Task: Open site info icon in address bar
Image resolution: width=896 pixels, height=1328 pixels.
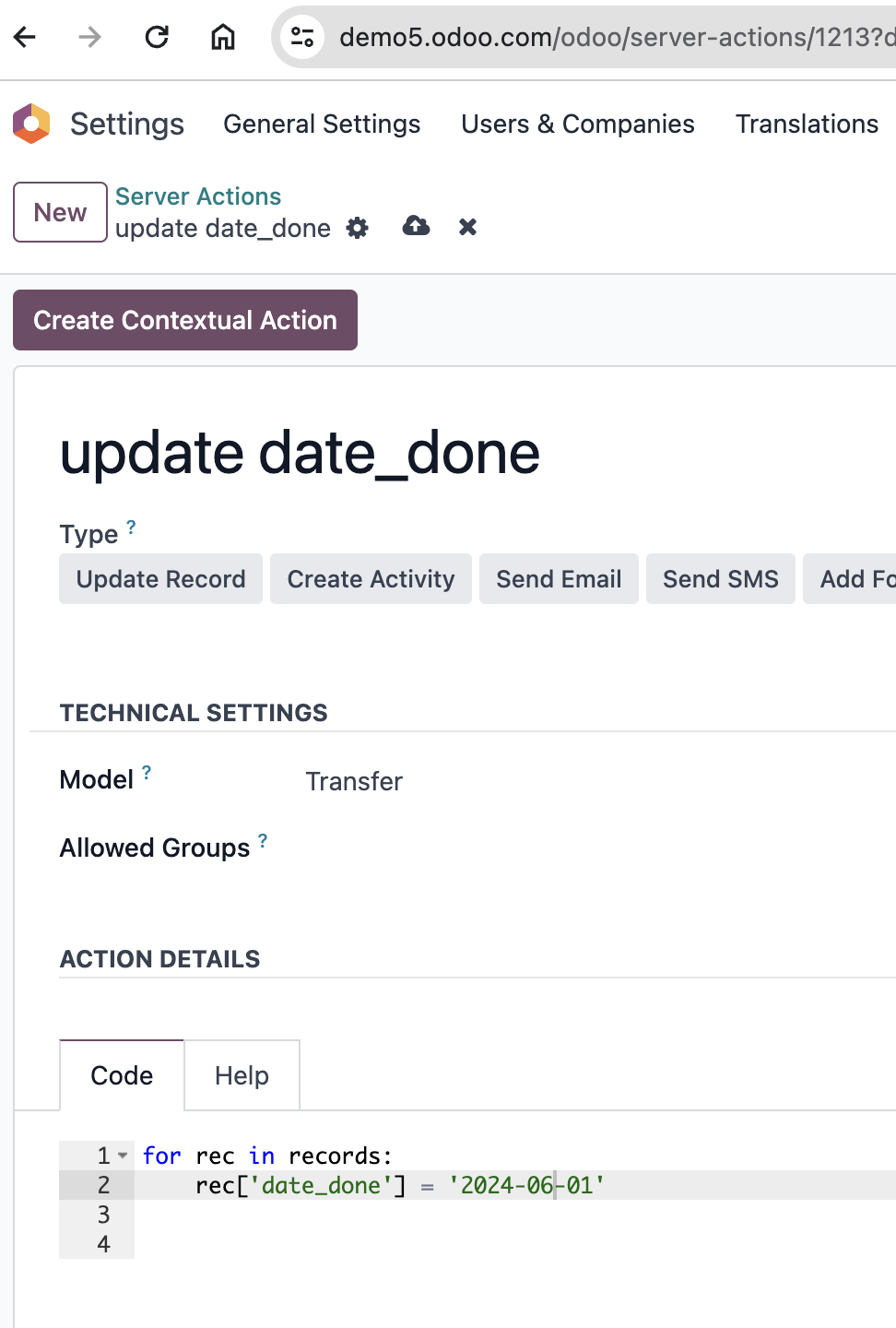Action: pos(302,37)
